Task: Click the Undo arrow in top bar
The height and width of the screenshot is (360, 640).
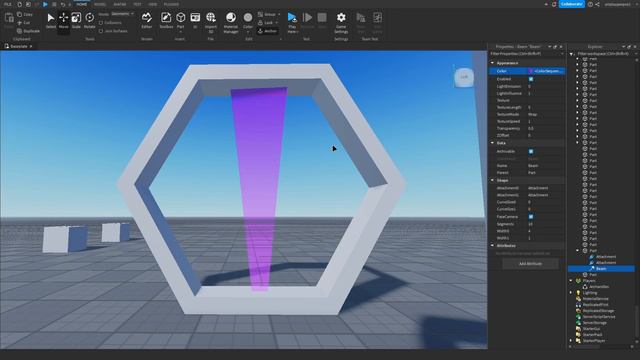Action: [x=62, y=4]
